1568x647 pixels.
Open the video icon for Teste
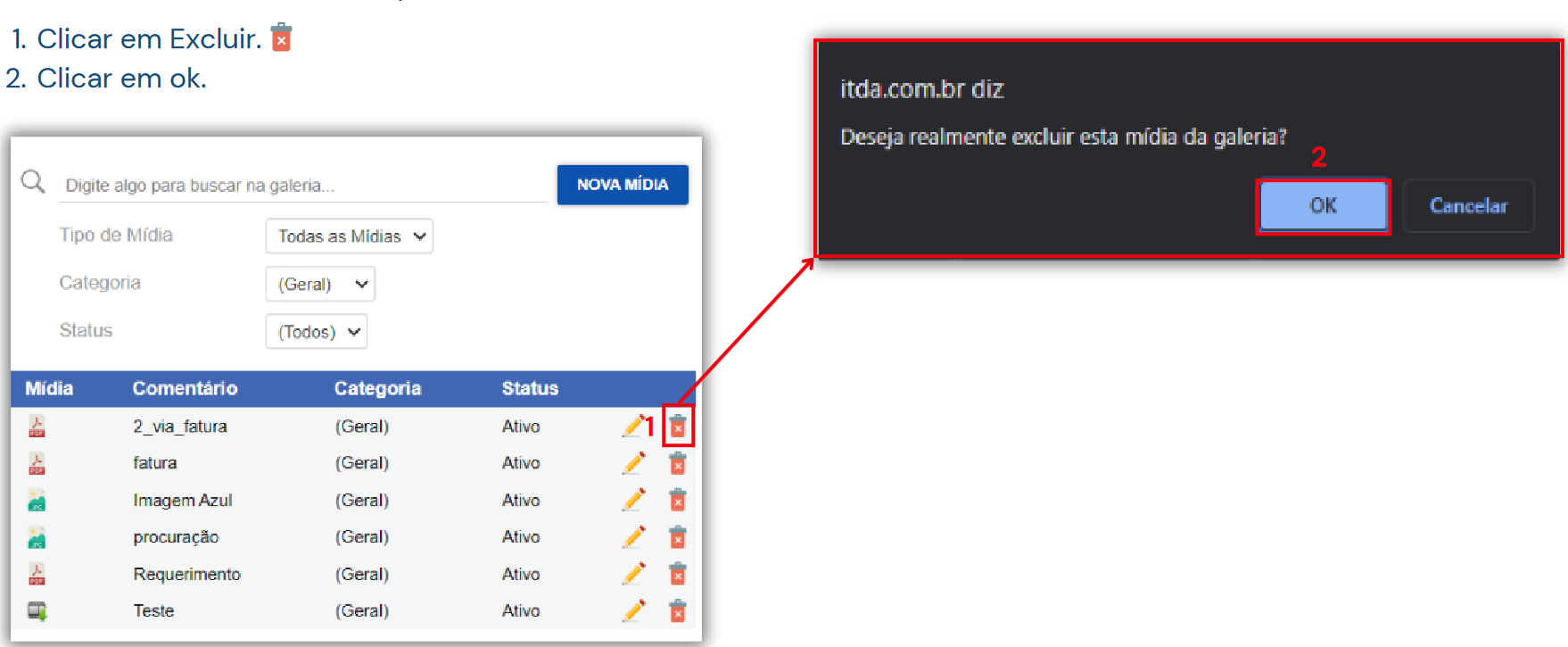tap(37, 611)
